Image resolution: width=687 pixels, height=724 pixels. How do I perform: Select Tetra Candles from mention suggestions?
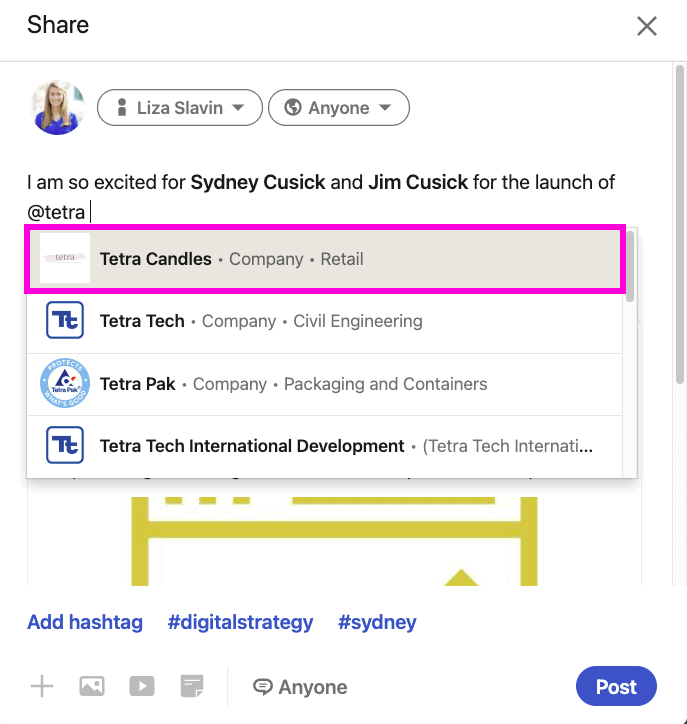coord(325,259)
